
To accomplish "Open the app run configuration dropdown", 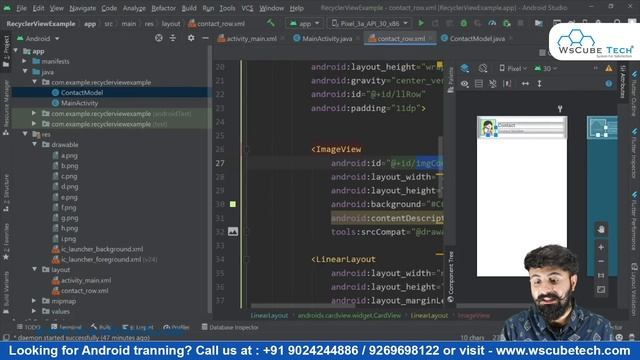I will tap(304, 23).
